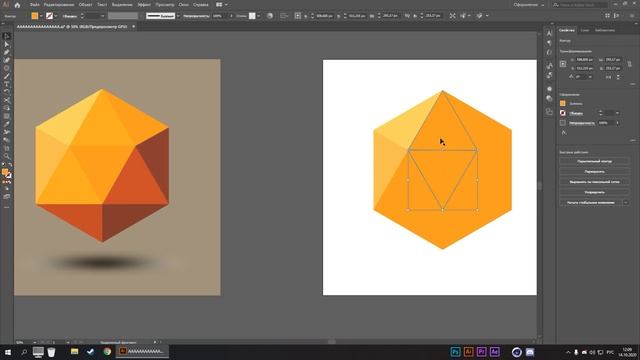Select the Selection tool (black arrow)
The image size is (640, 360).
(x=7, y=37)
